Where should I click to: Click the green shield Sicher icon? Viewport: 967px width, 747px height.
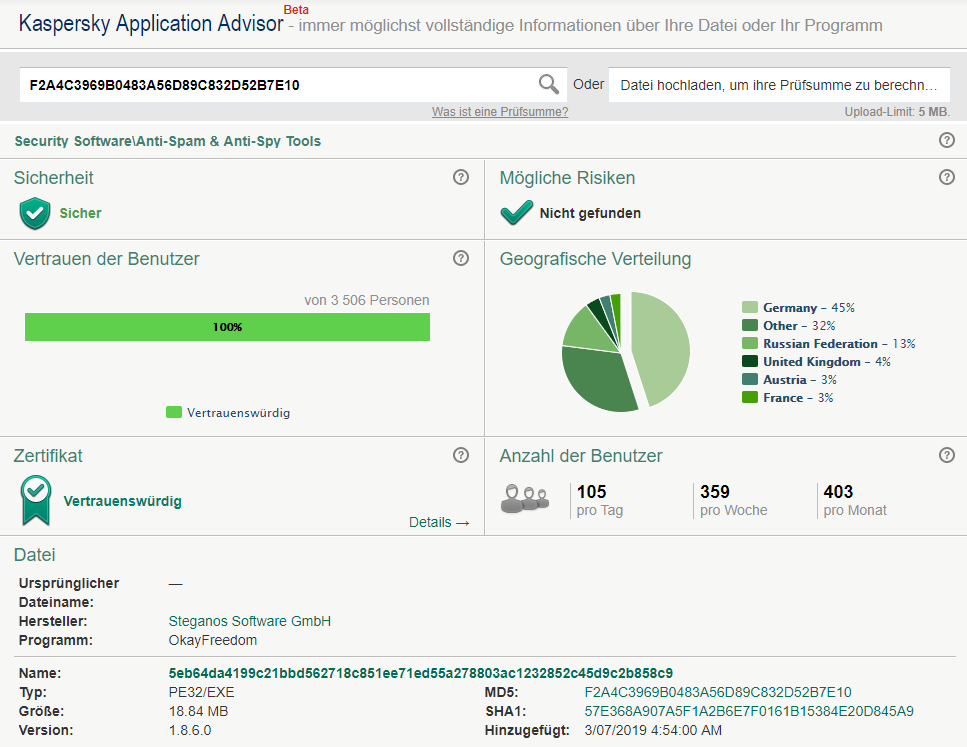tap(35, 213)
